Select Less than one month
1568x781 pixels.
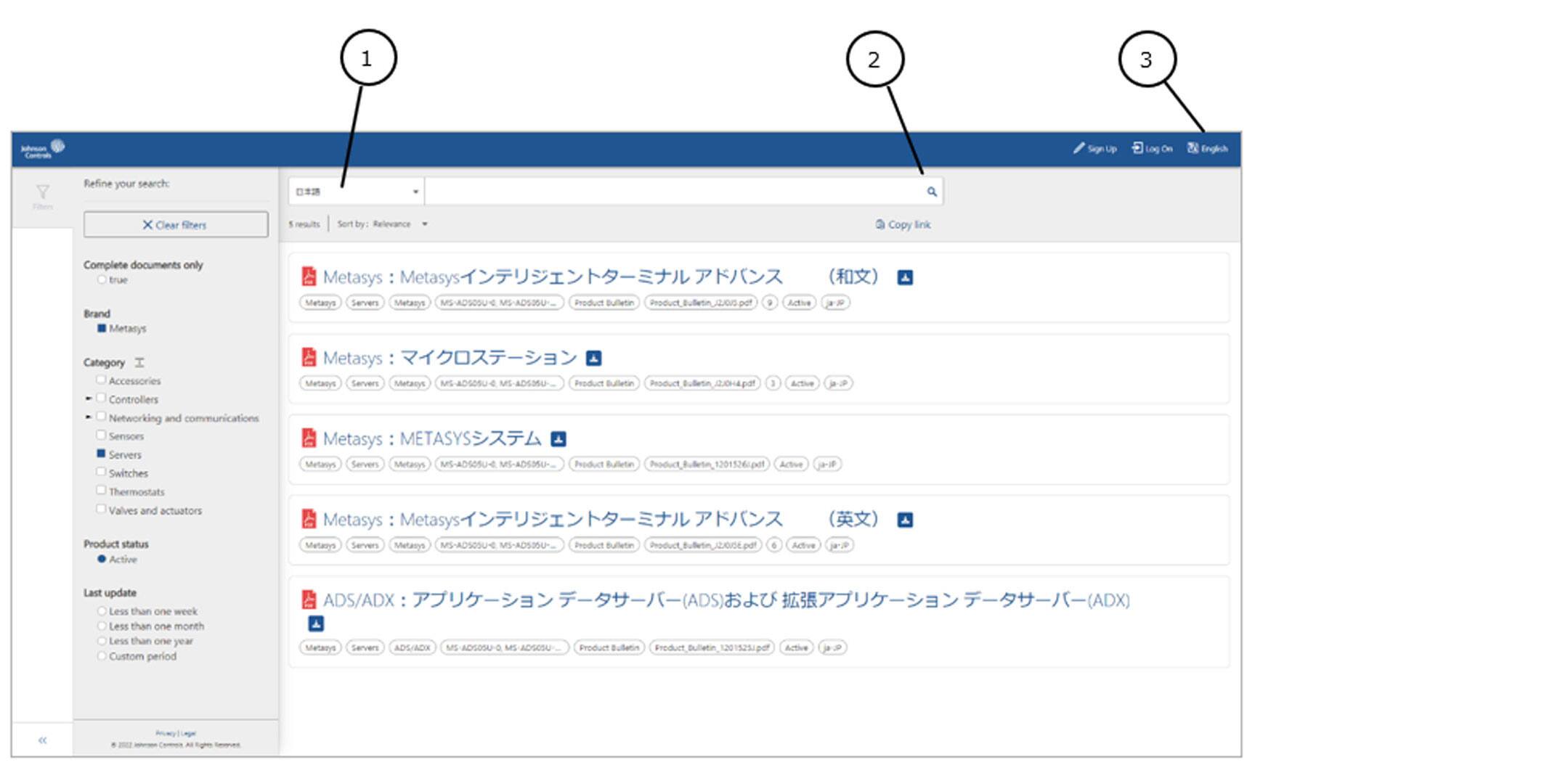(102, 626)
